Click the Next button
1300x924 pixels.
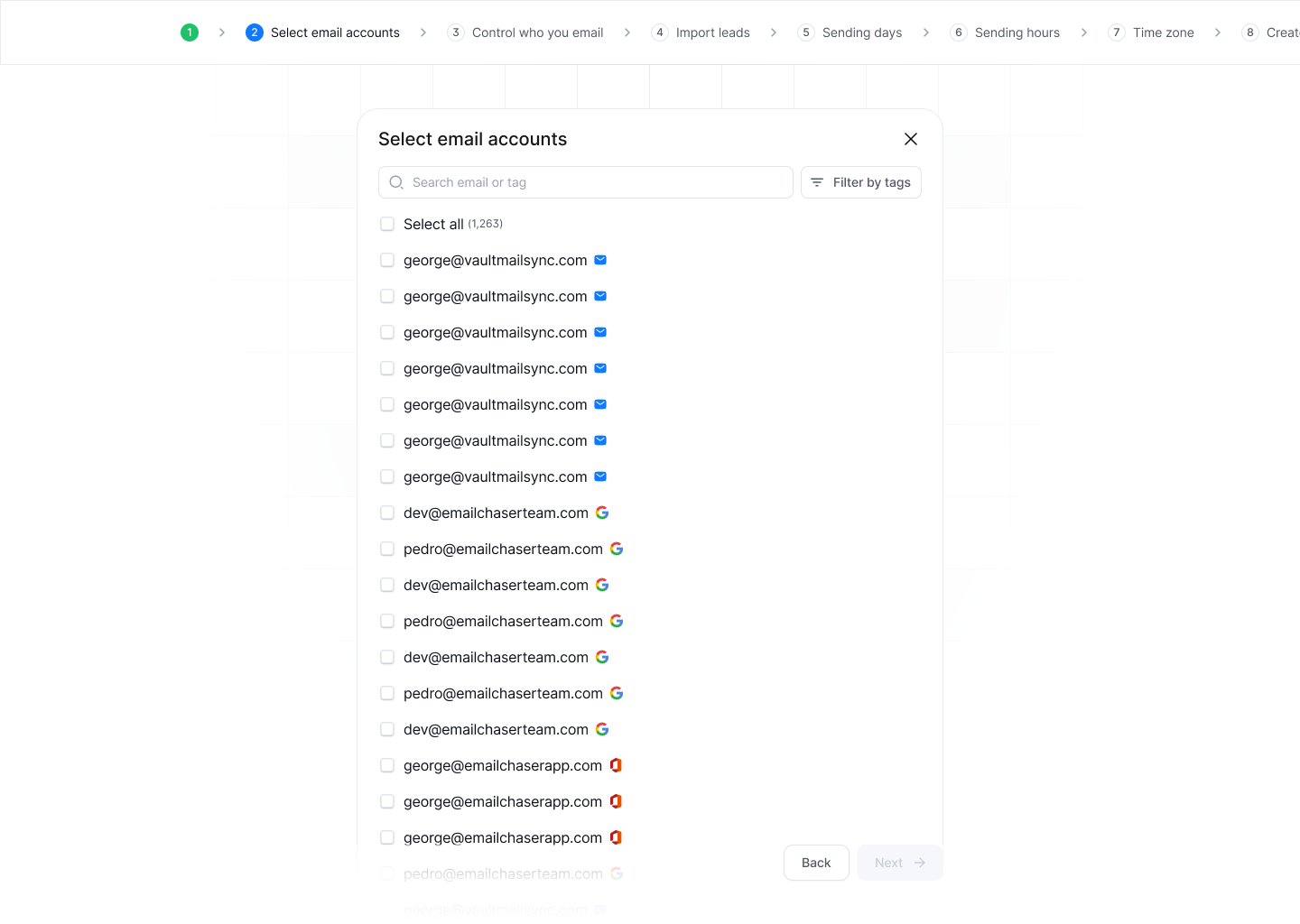coord(900,863)
